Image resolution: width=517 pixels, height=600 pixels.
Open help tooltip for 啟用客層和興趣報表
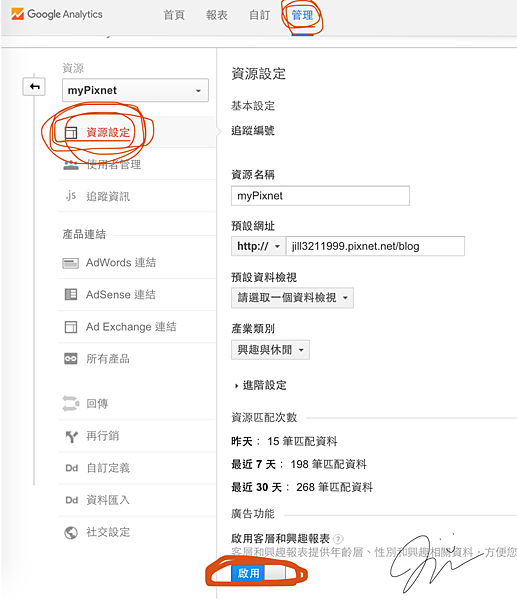tap(338, 539)
